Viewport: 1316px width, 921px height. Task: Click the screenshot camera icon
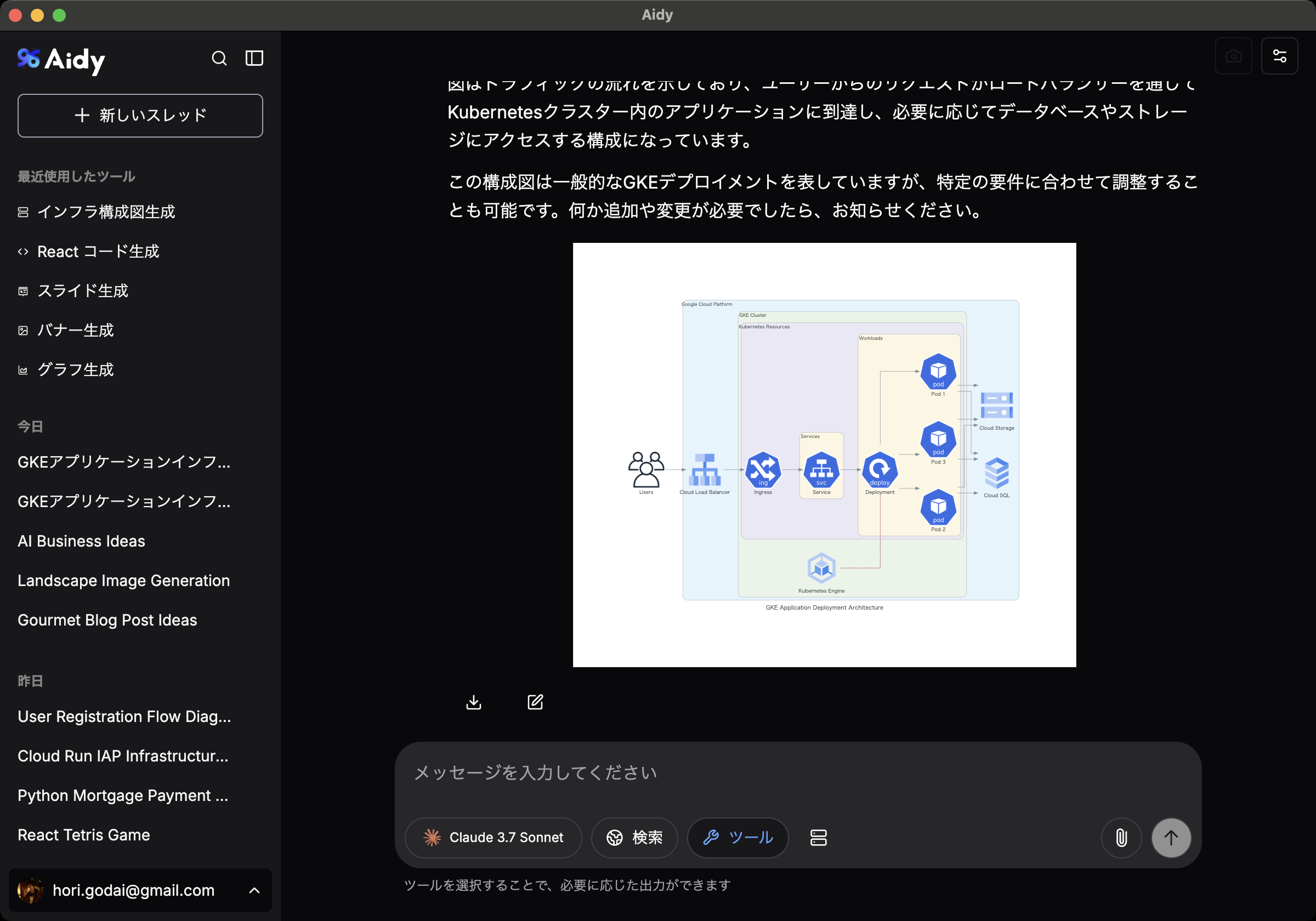pos(1233,56)
